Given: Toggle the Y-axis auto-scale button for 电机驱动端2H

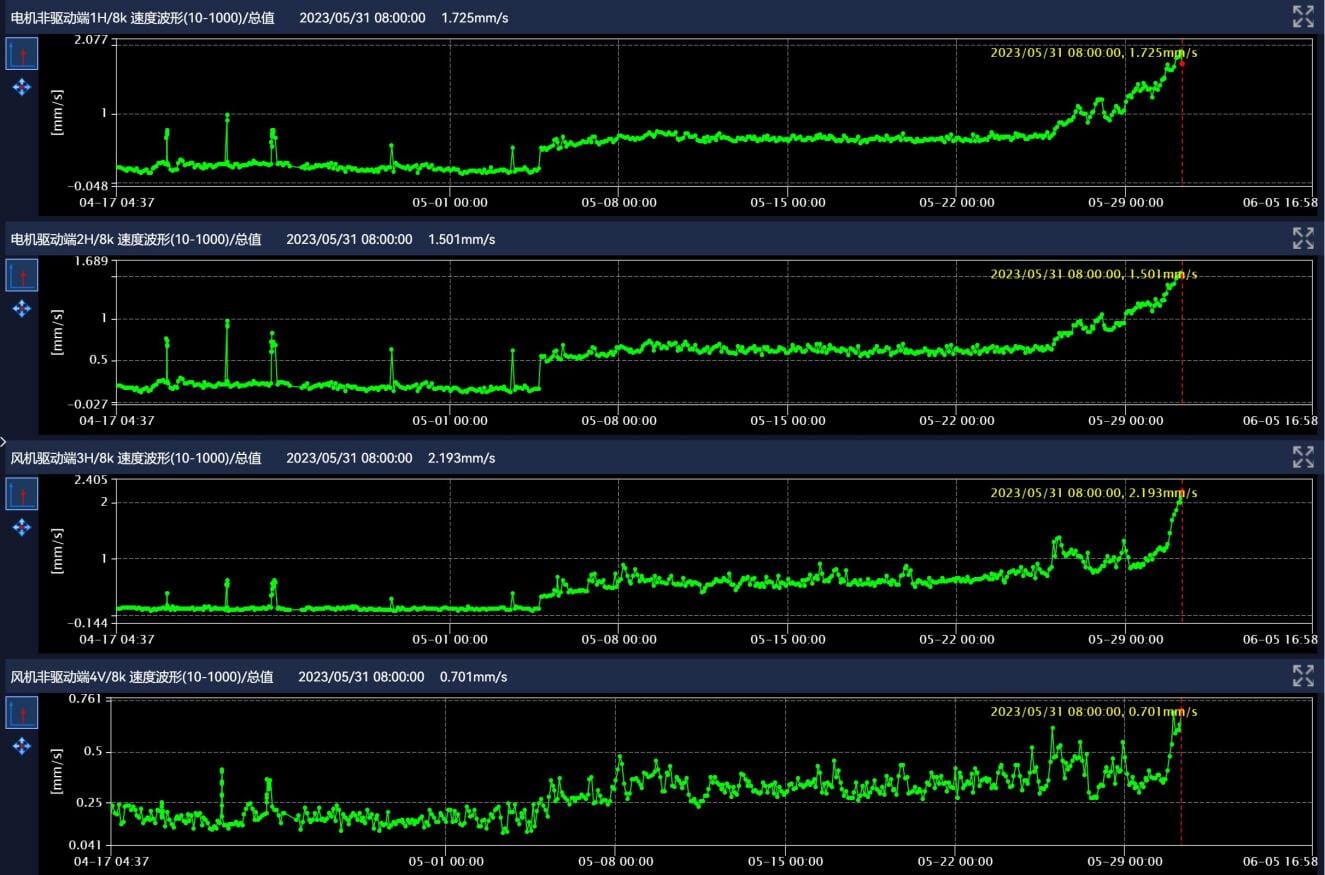Looking at the screenshot, I should (21, 275).
